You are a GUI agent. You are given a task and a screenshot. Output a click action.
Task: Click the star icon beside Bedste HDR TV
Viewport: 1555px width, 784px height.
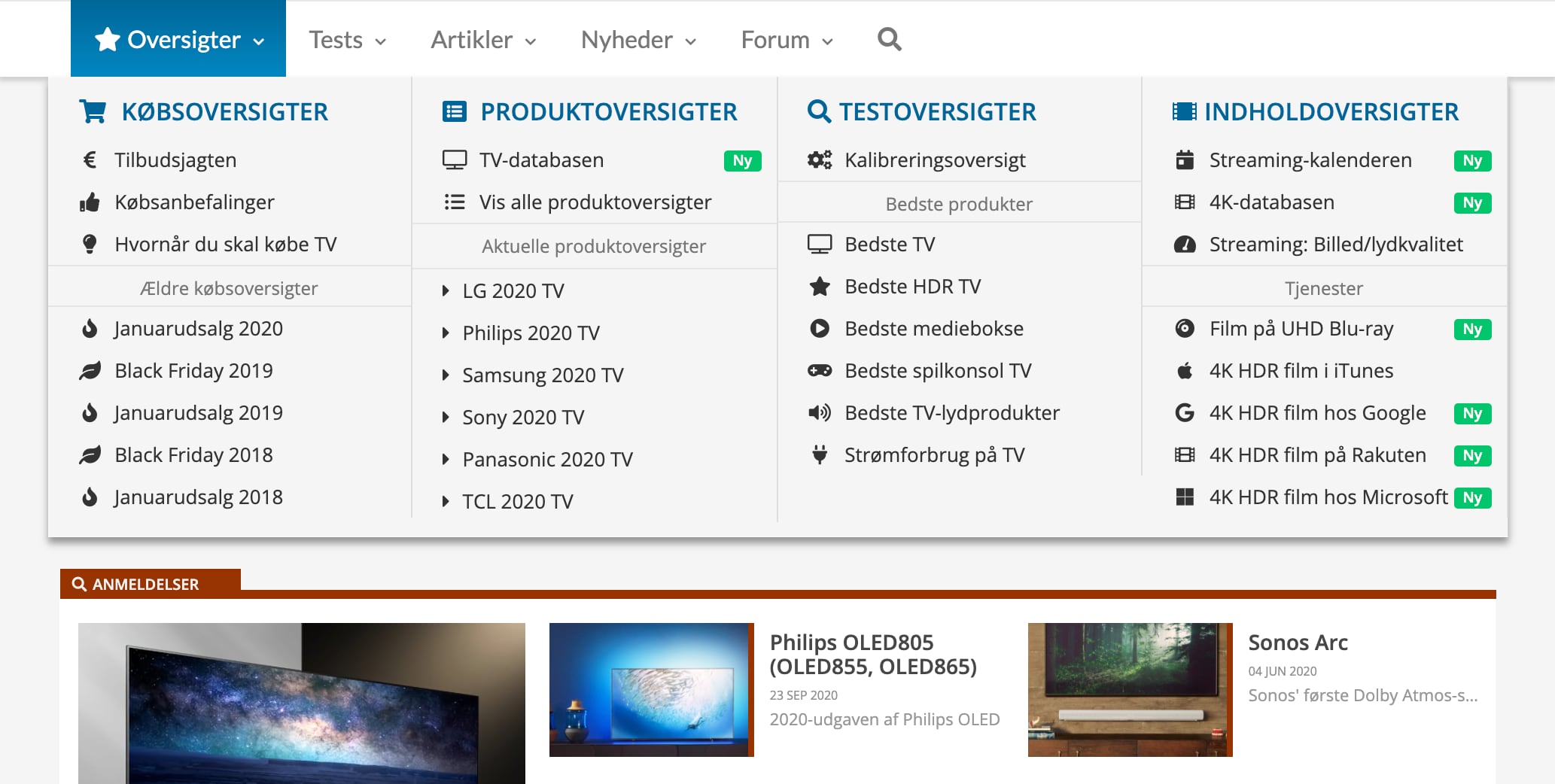point(820,286)
